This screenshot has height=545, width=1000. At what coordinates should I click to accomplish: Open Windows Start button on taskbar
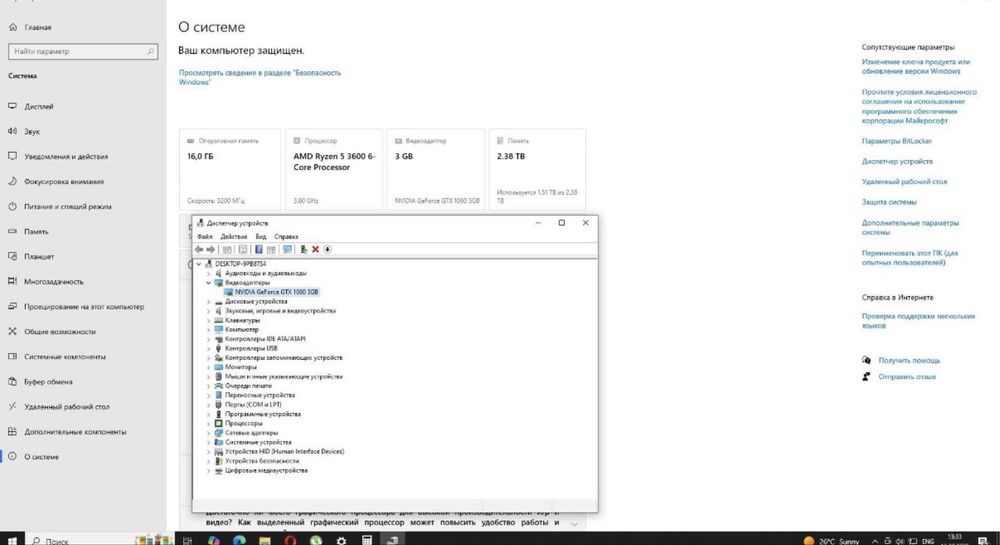pyautogui.click(x=12, y=541)
